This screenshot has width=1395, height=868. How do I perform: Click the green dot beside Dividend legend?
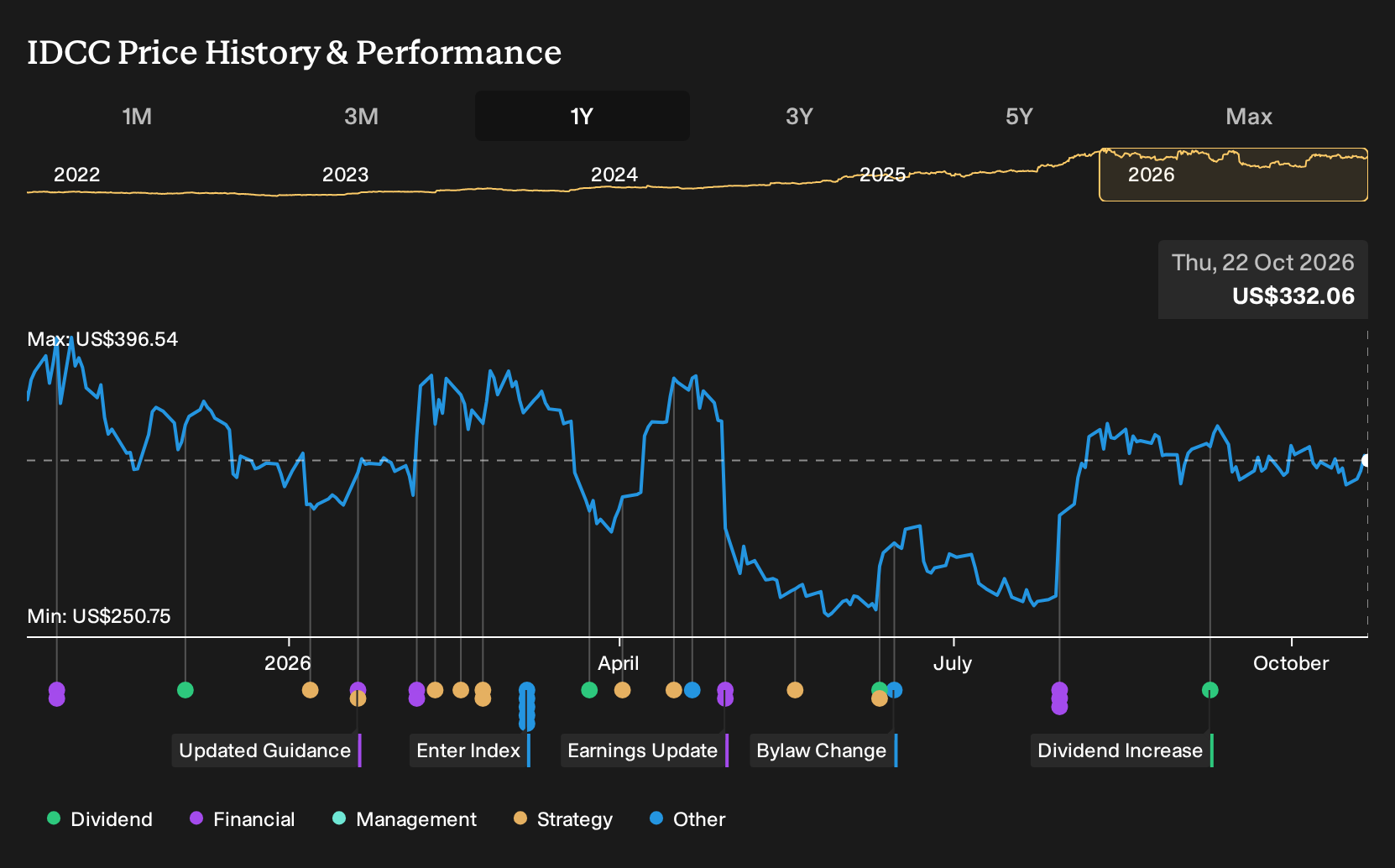click(54, 818)
